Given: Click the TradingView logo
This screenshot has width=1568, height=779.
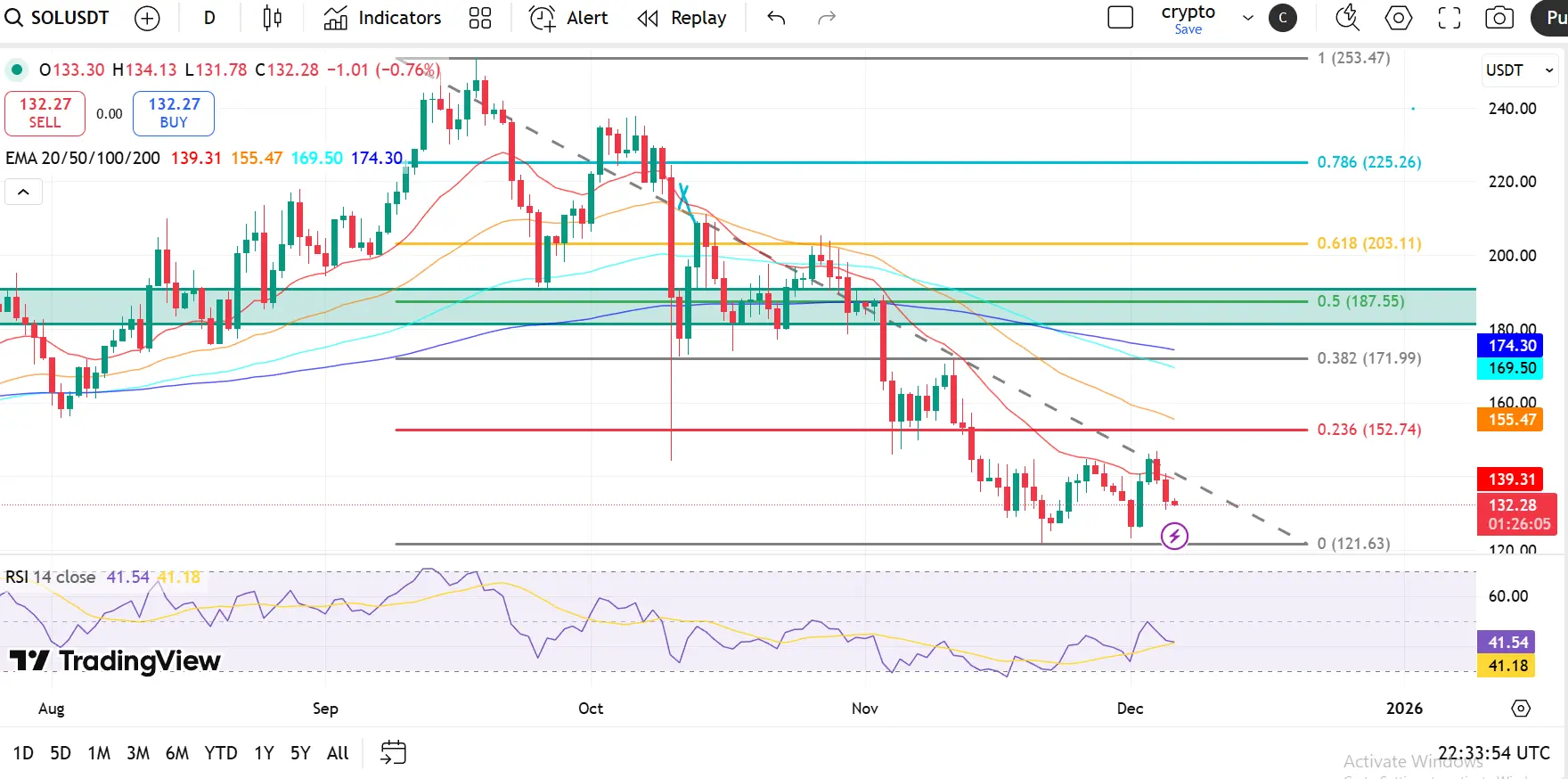Looking at the screenshot, I should pos(115,660).
